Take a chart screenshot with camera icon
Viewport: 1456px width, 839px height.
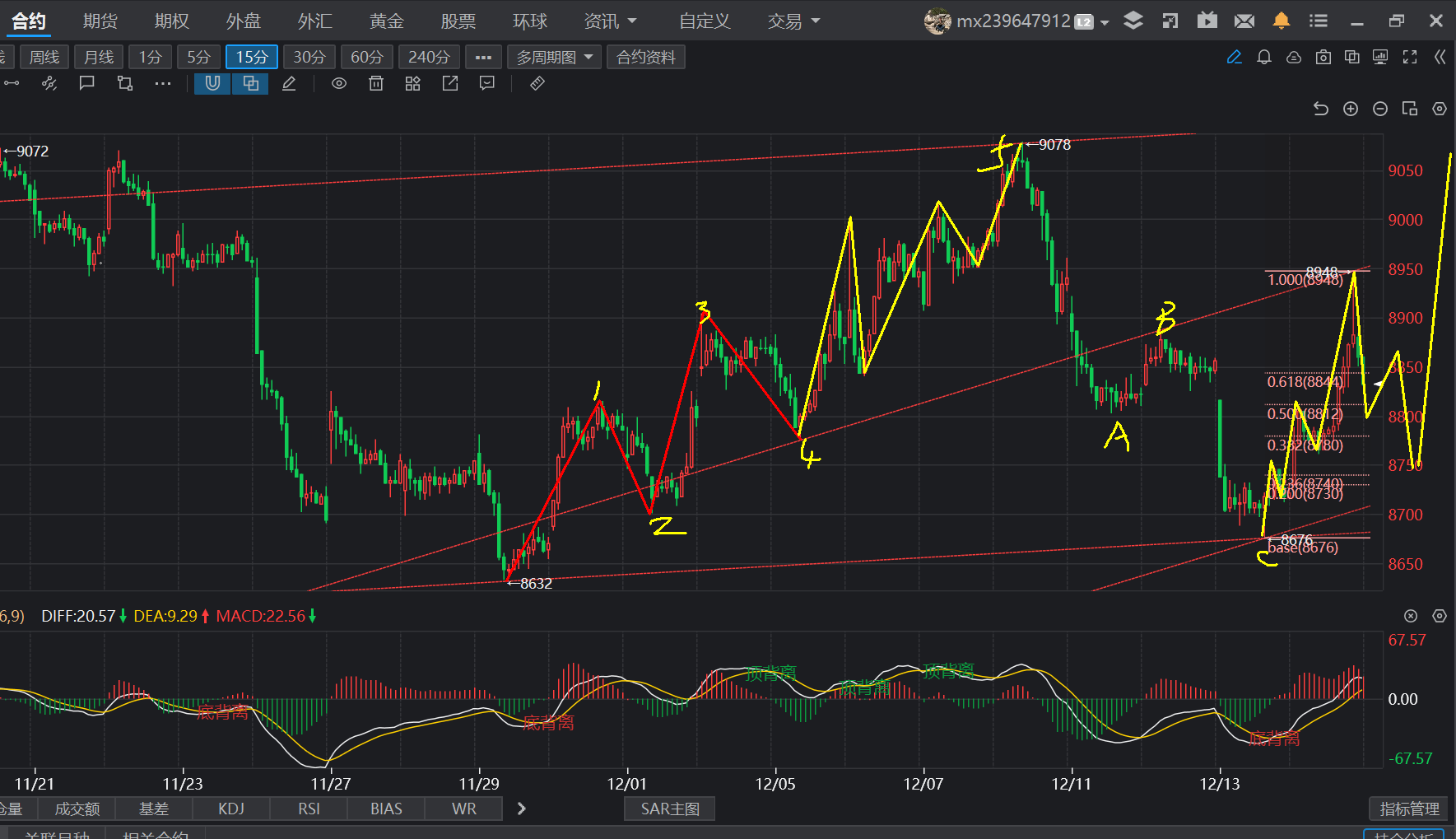[x=1323, y=57]
